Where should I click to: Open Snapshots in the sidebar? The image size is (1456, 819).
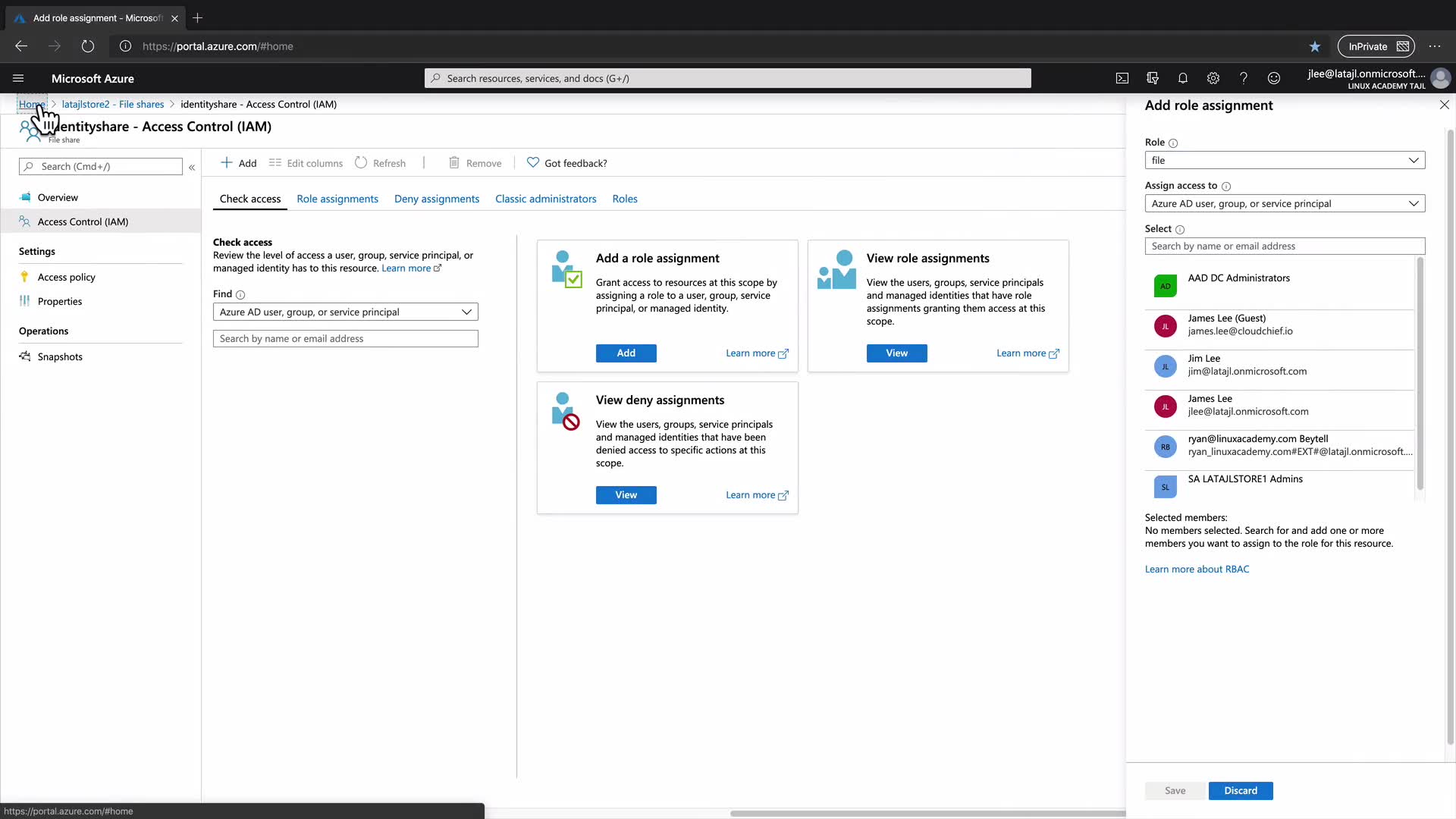[x=60, y=356]
